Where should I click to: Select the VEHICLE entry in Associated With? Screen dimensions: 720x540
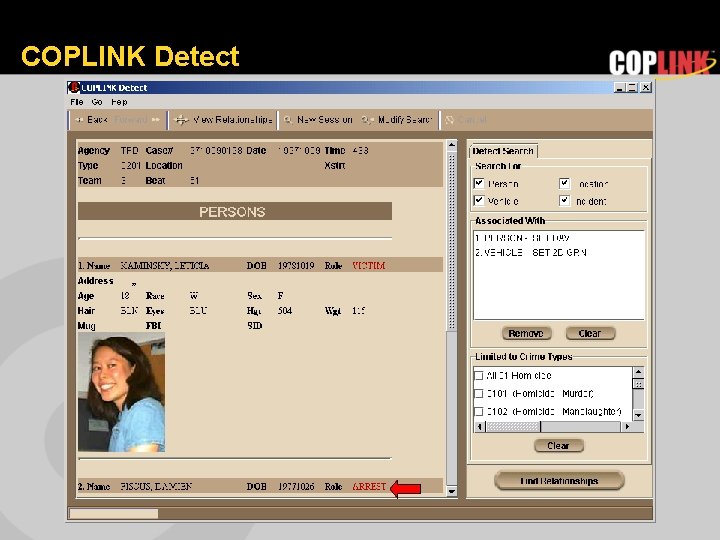[x=531, y=252]
